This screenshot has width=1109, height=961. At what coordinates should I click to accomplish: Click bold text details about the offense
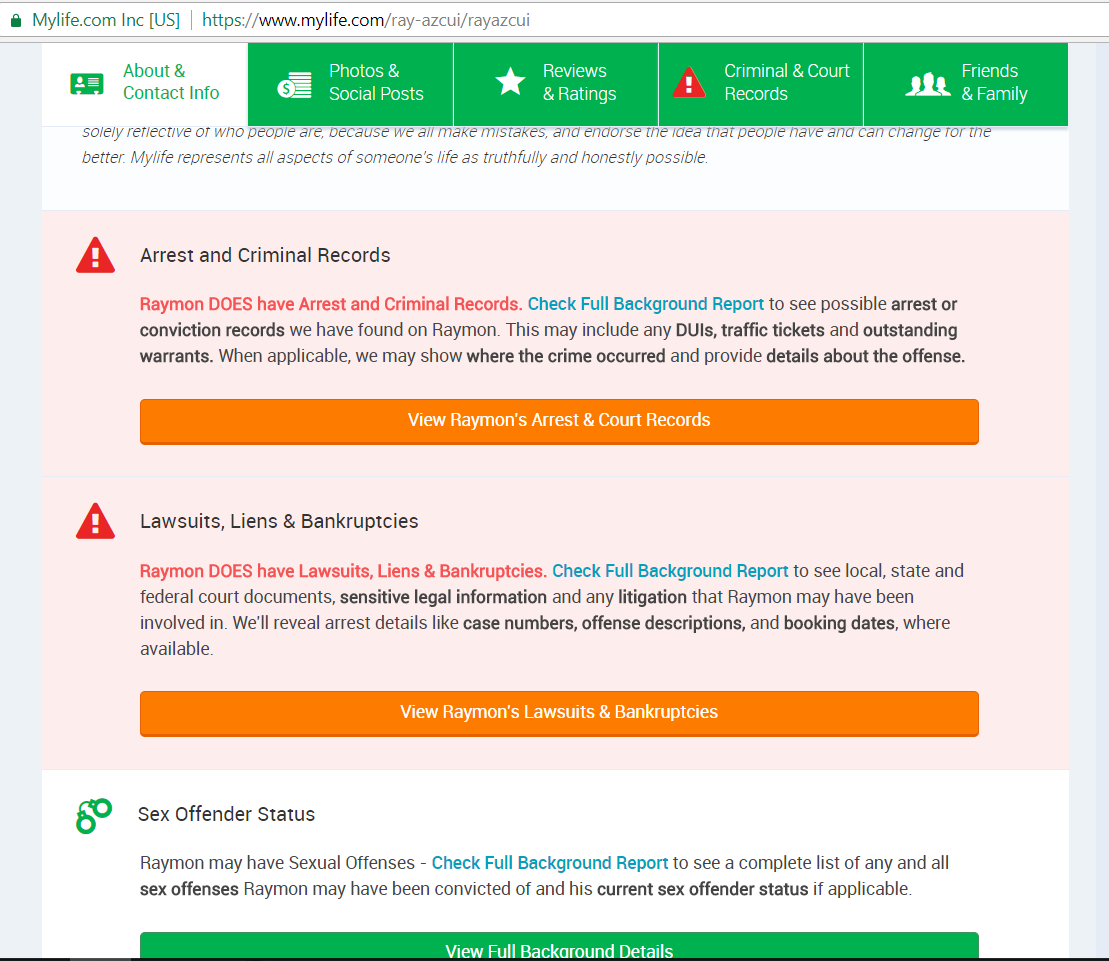coord(866,356)
